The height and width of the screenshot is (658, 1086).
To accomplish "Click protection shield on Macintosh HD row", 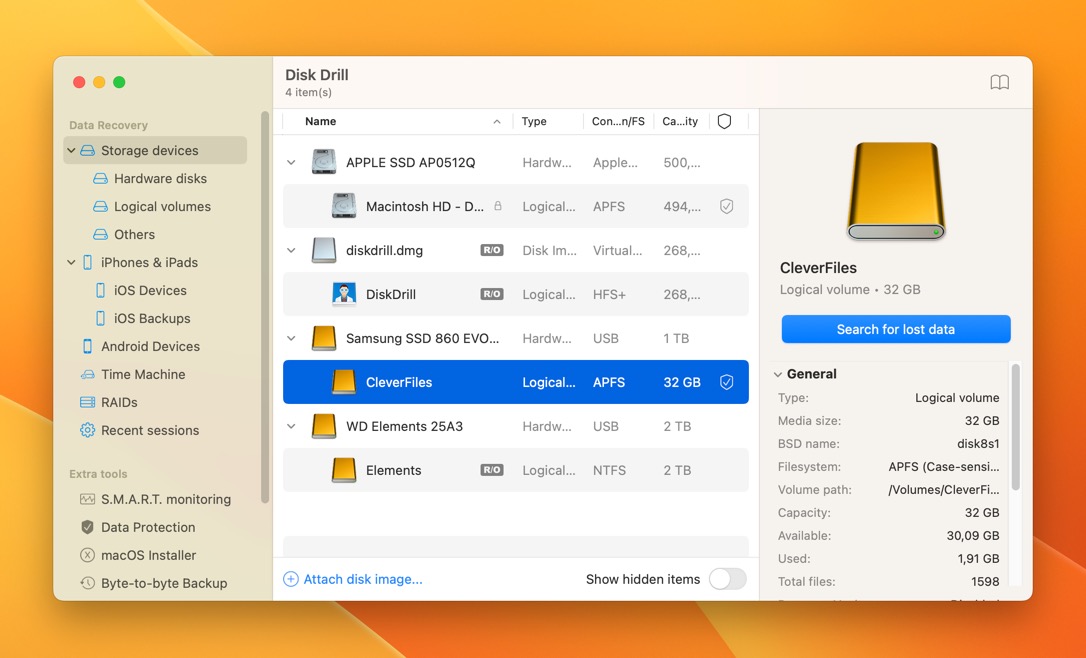I will tap(726, 206).
